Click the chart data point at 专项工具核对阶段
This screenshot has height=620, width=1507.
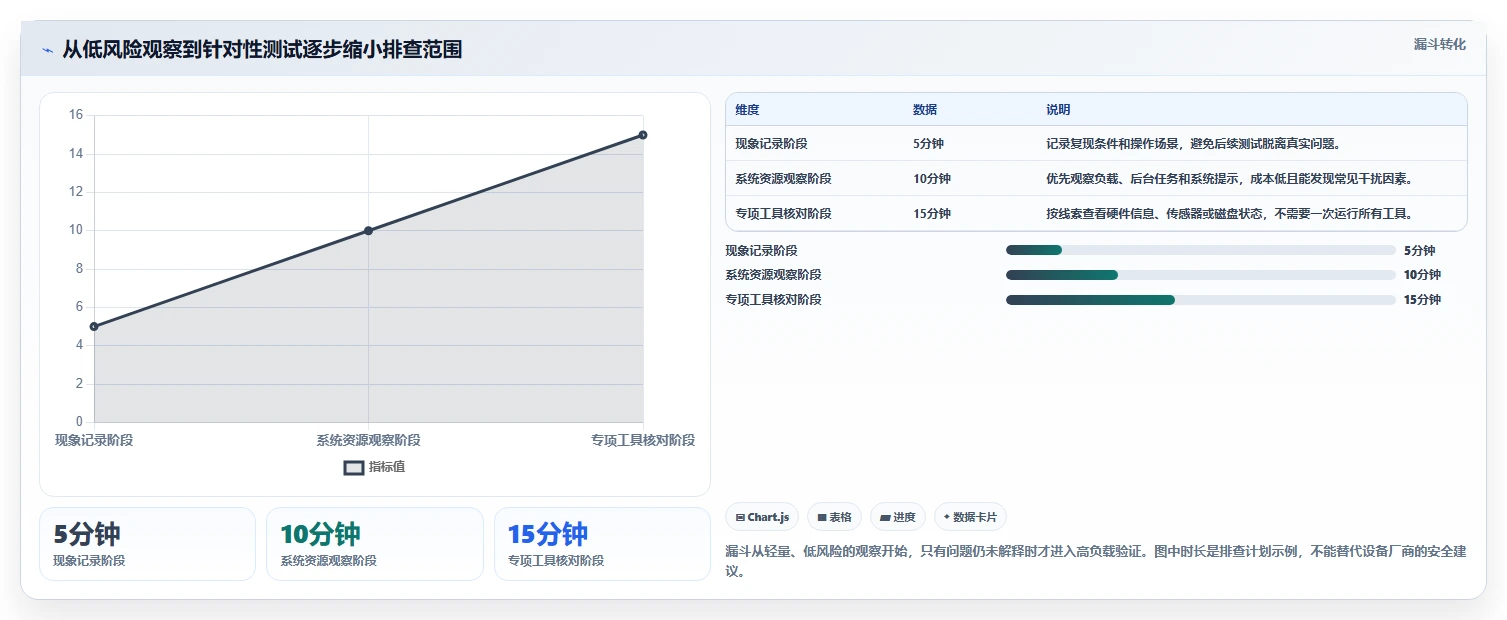[643, 135]
